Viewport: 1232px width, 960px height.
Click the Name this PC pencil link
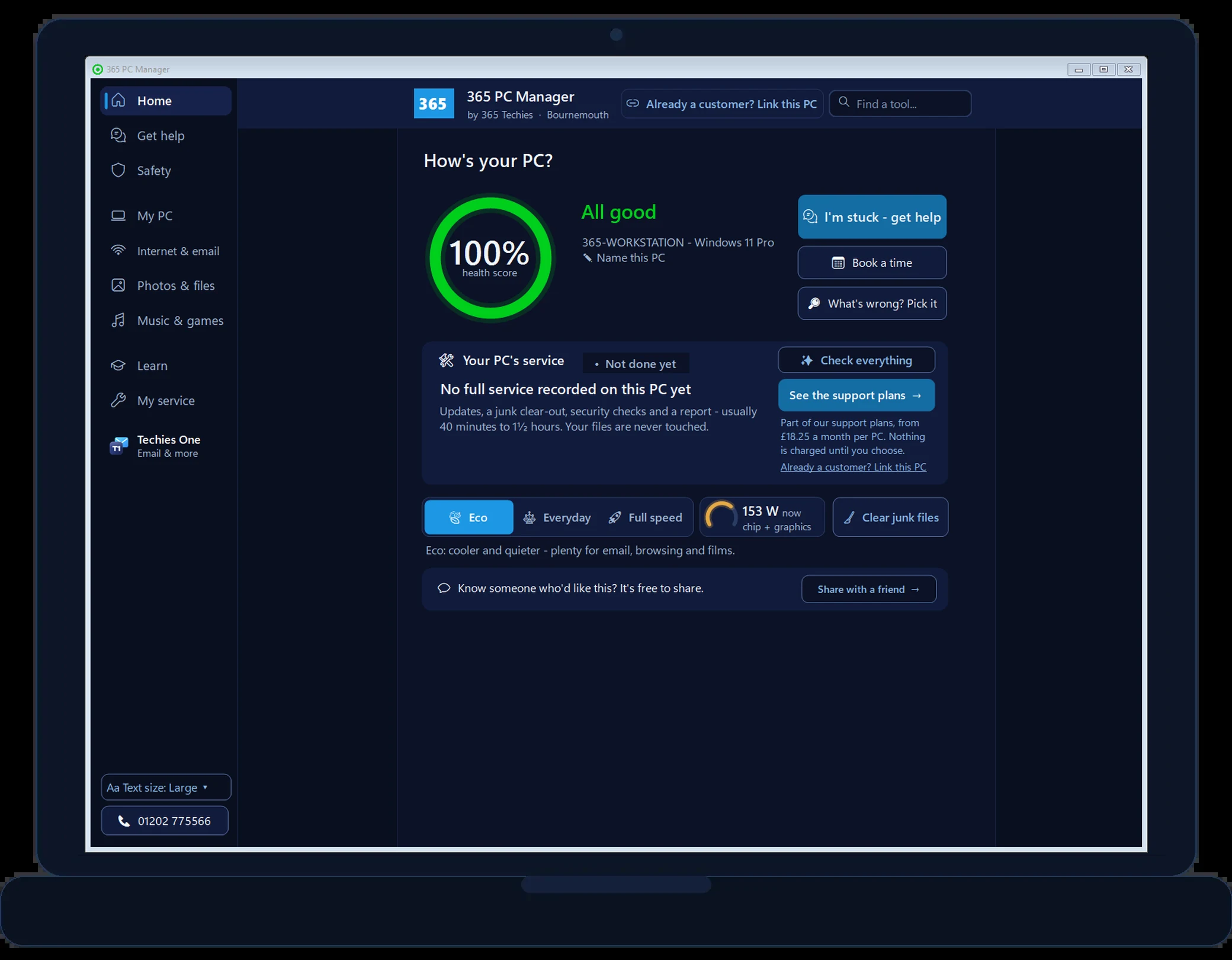624,258
